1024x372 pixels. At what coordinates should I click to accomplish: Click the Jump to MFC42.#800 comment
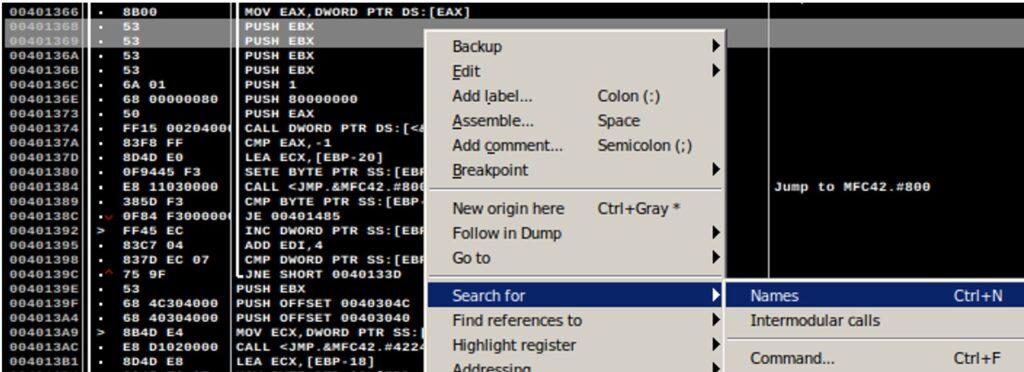click(852, 187)
